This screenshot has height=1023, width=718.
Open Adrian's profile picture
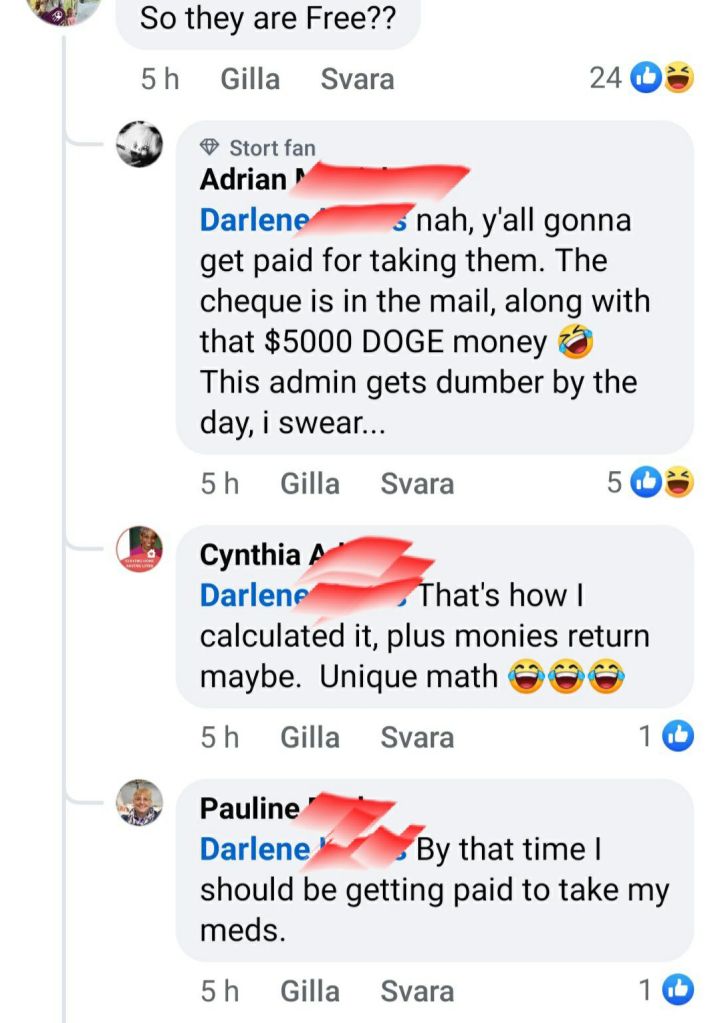139,144
